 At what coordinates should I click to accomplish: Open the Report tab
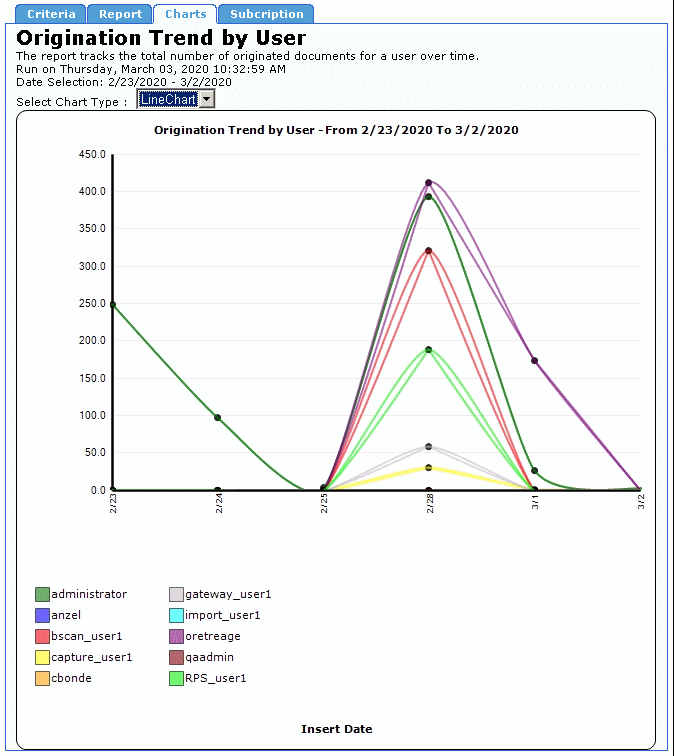click(x=120, y=14)
